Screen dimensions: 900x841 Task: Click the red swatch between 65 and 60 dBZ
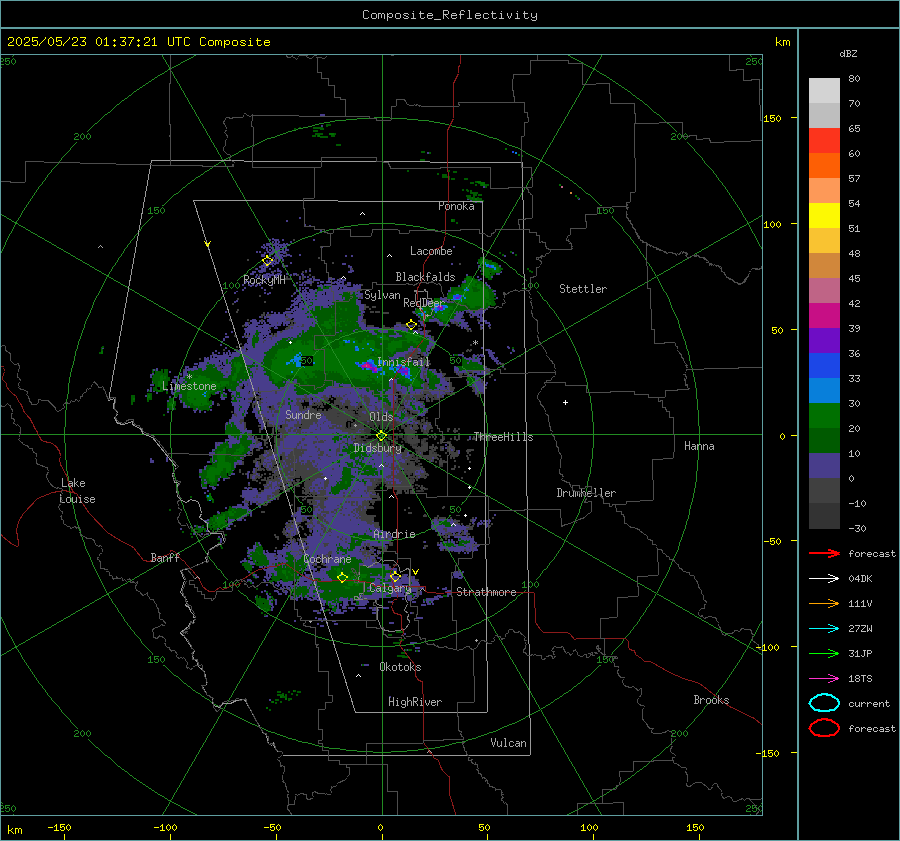pyautogui.click(x=824, y=141)
